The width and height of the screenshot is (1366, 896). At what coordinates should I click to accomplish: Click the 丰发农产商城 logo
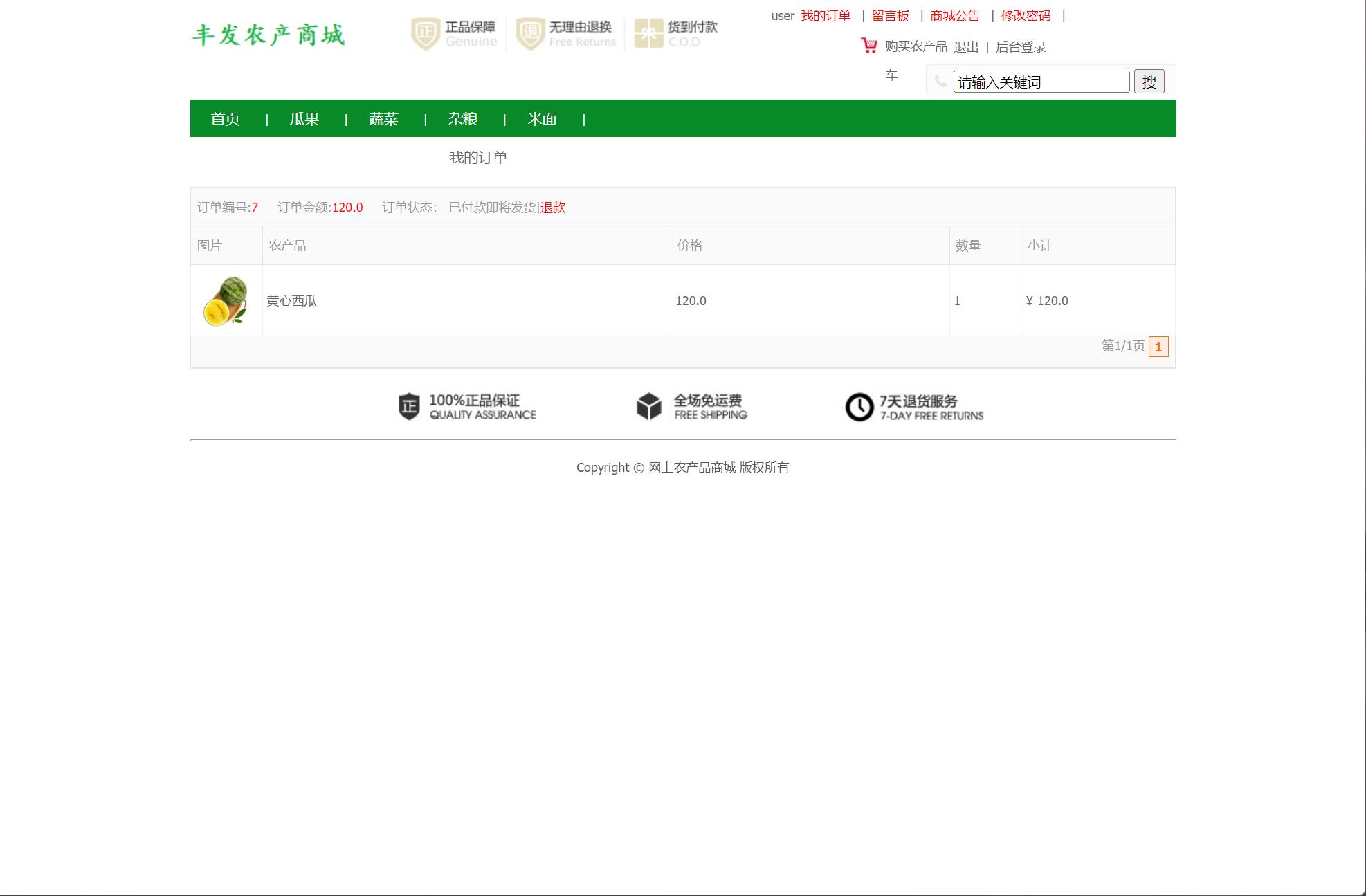pos(269,35)
